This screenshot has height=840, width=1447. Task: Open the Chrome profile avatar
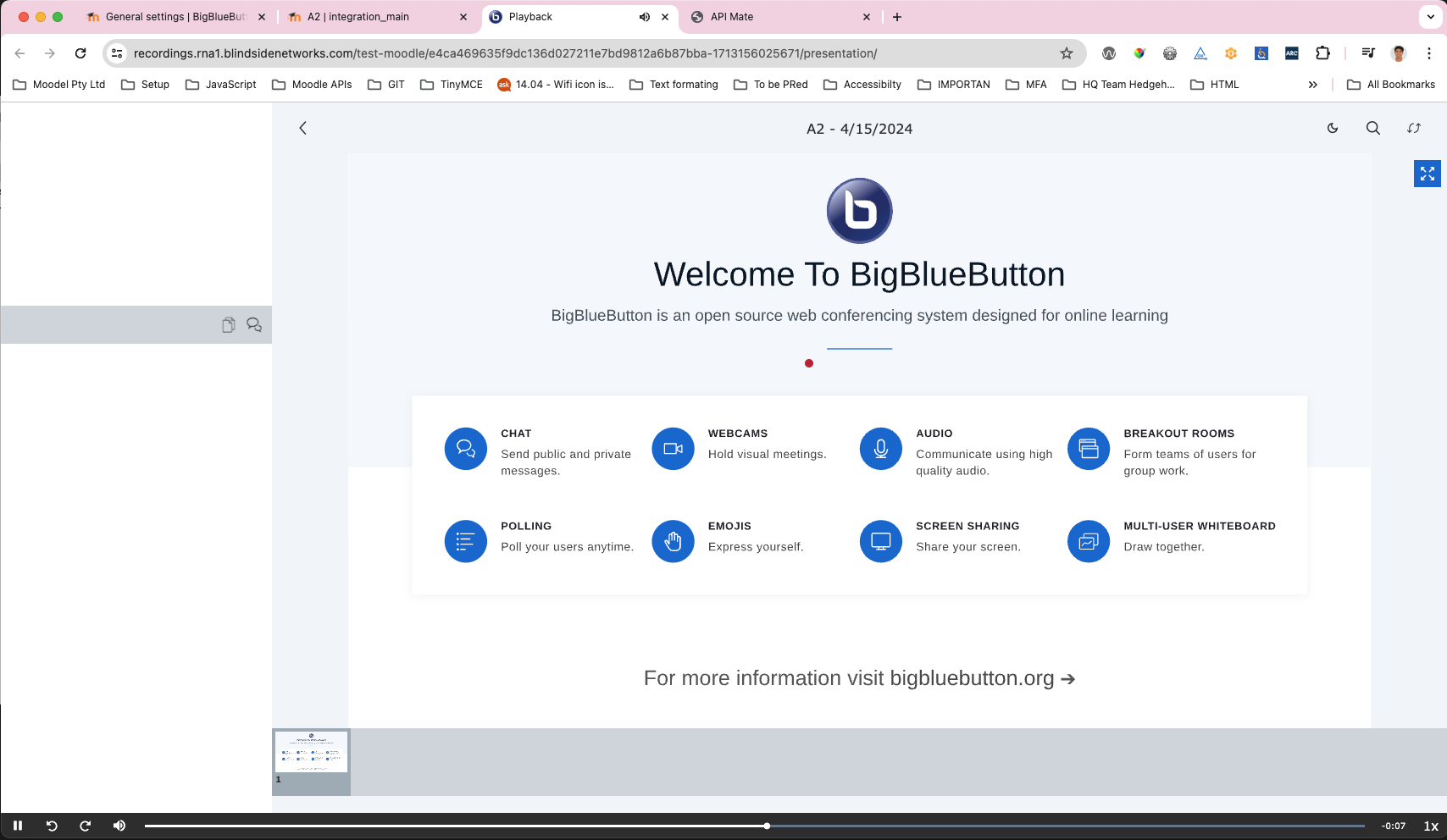pyautogui.click(x=1399, y=53)
